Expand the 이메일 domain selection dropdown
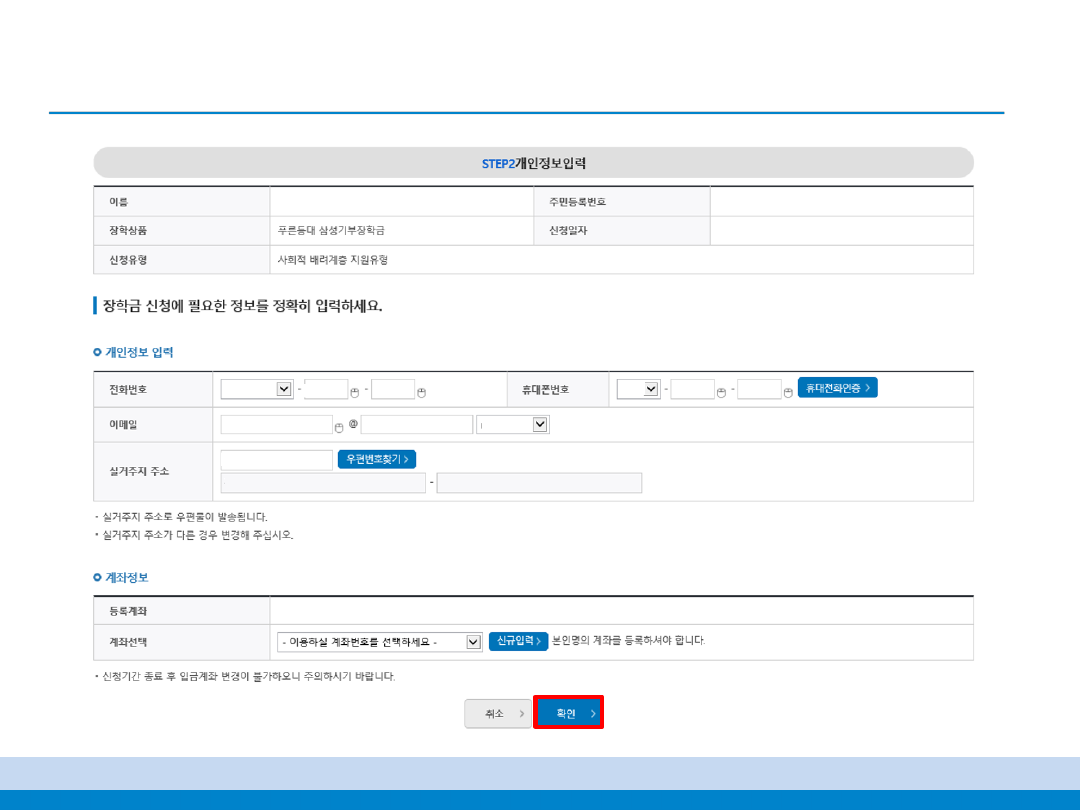 [x=513, y=425]
